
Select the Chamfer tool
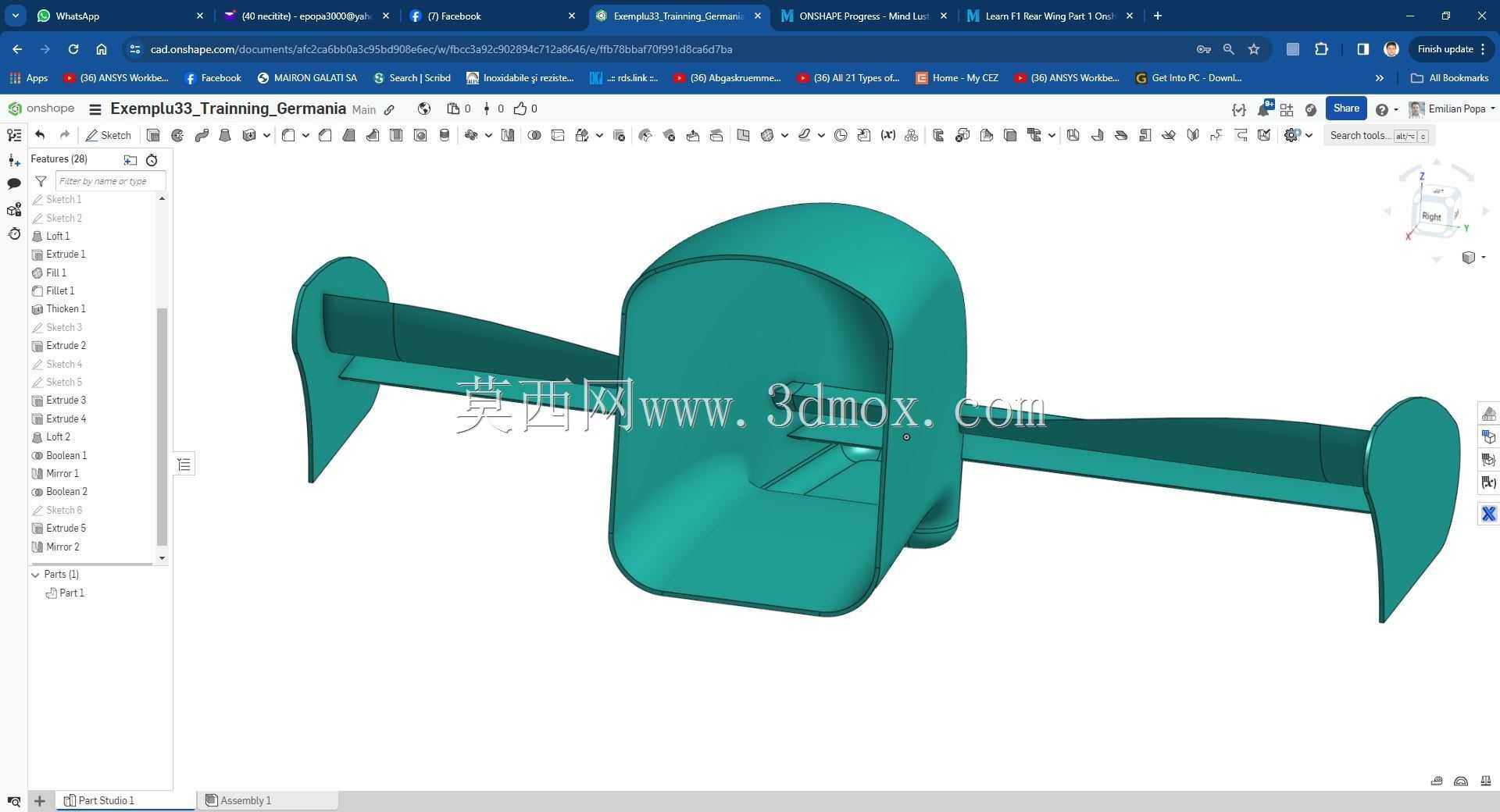tap(325, 135)
